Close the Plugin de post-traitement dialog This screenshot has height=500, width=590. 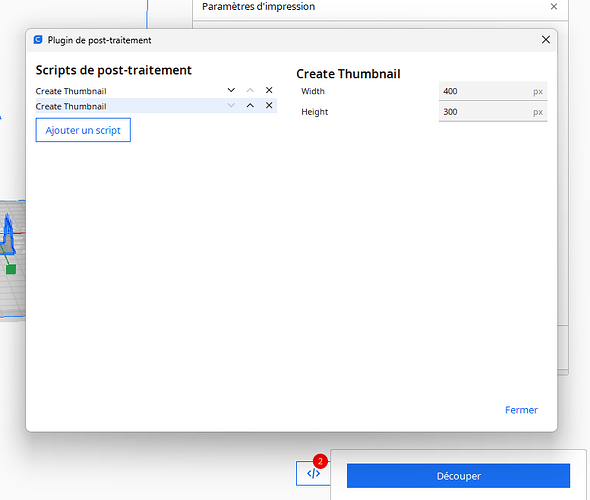[546, 40]
